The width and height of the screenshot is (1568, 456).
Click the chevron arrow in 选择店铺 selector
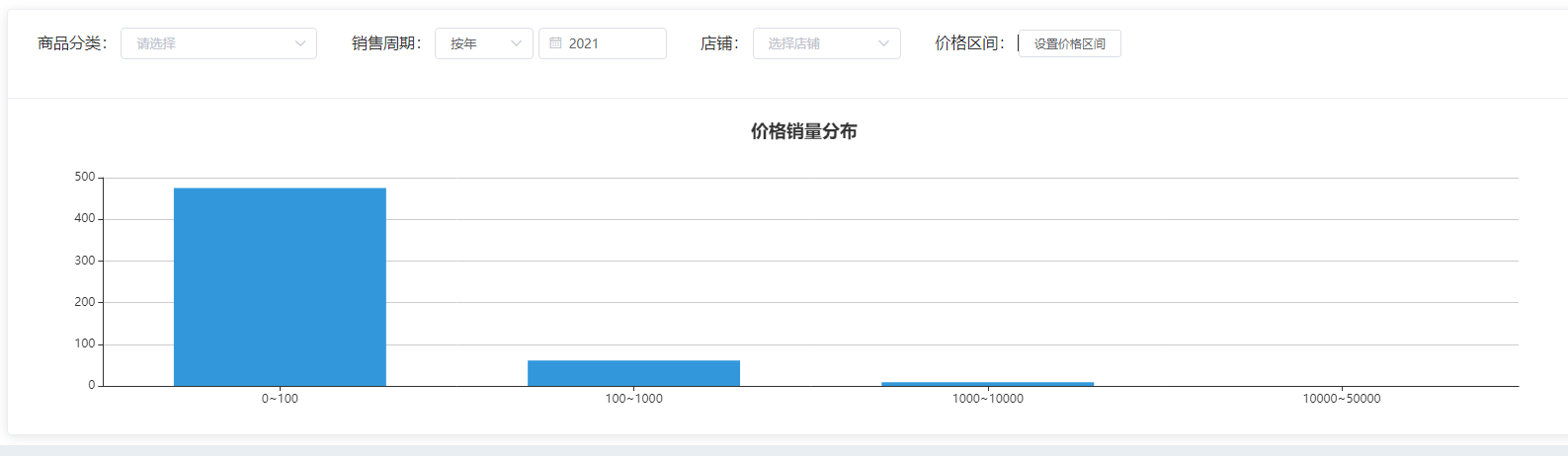tap(883, 43)
